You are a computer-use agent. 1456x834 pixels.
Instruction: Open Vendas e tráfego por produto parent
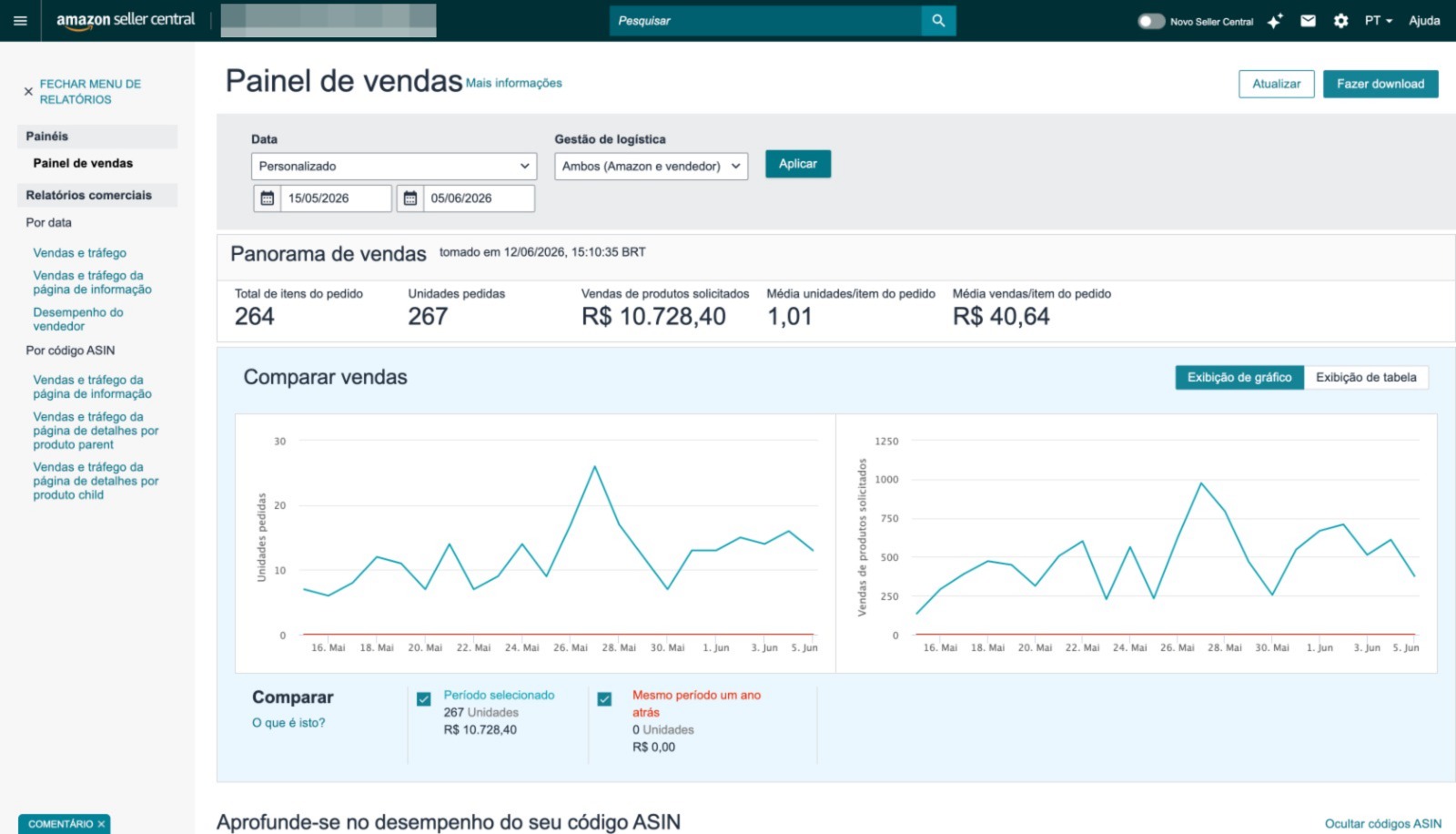(96, 431)
